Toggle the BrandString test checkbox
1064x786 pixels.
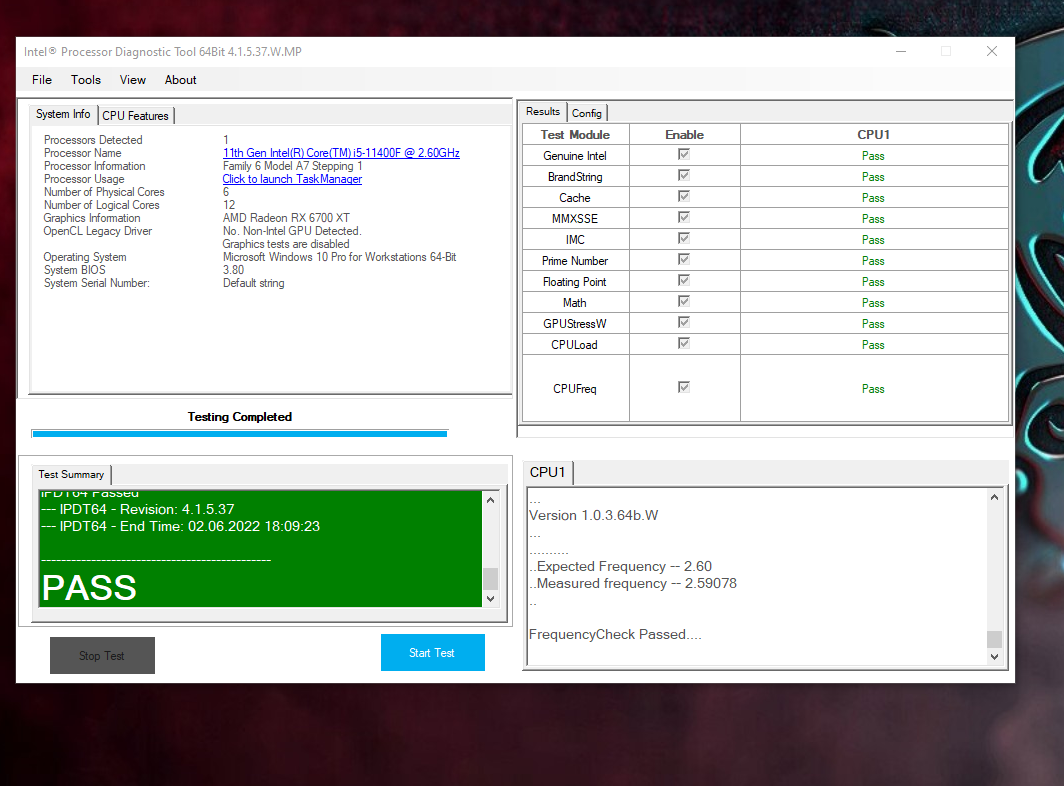(684, 176)
